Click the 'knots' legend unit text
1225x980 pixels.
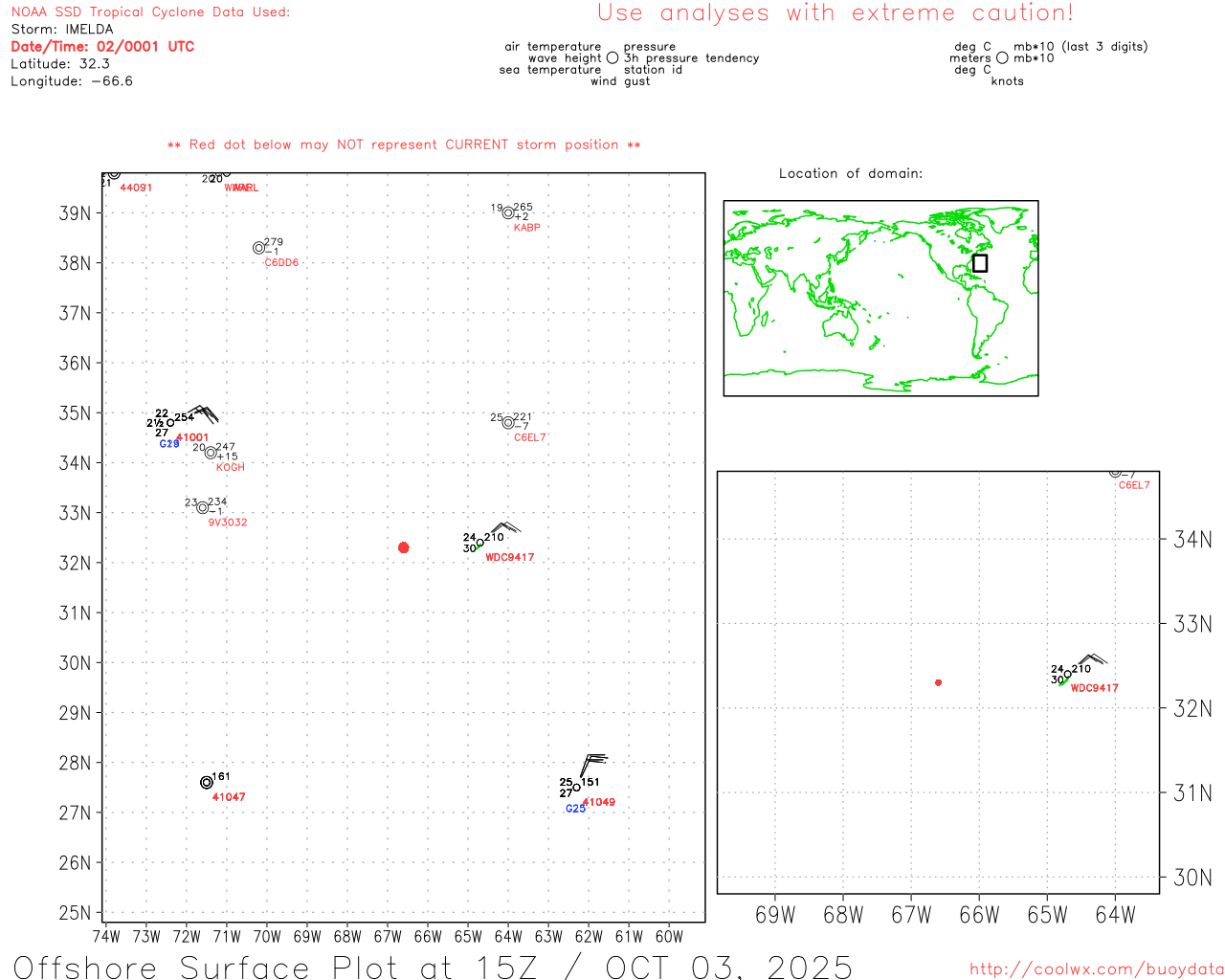pyautogui.click(x=1008, y=81)
